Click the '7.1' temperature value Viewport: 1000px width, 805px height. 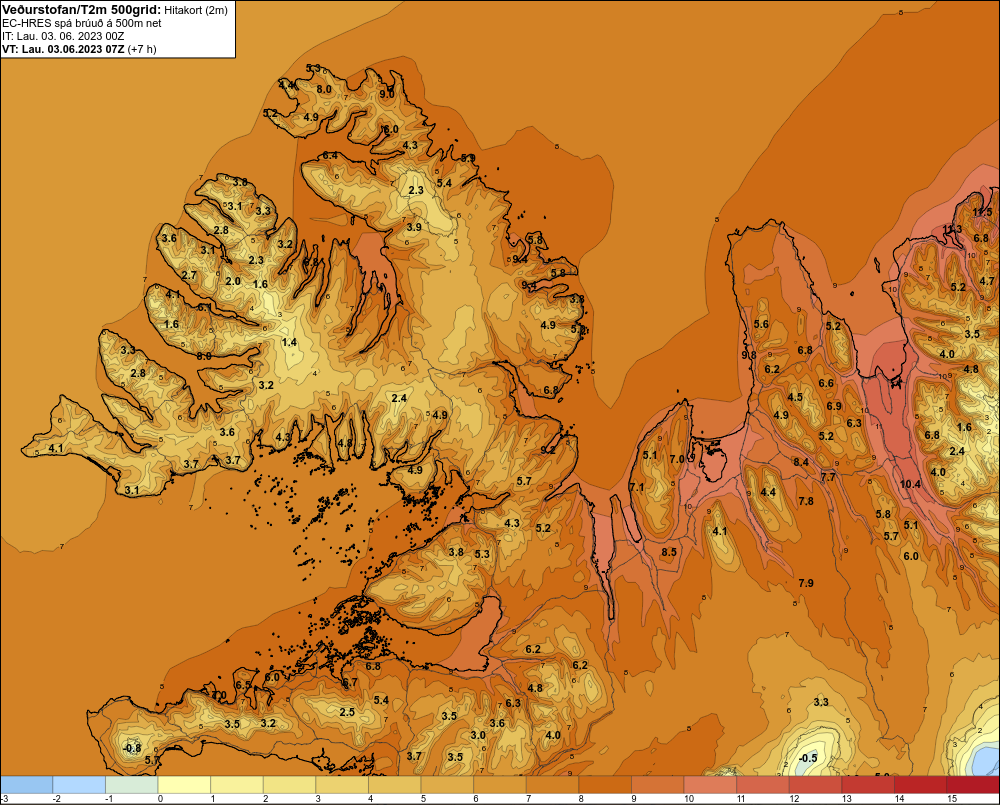click(637, 487)
